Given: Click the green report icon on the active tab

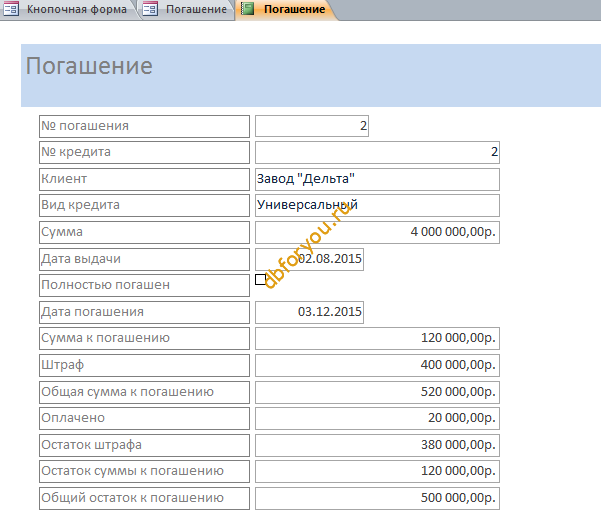Looking at the screenshot, I should coord(247,9).
